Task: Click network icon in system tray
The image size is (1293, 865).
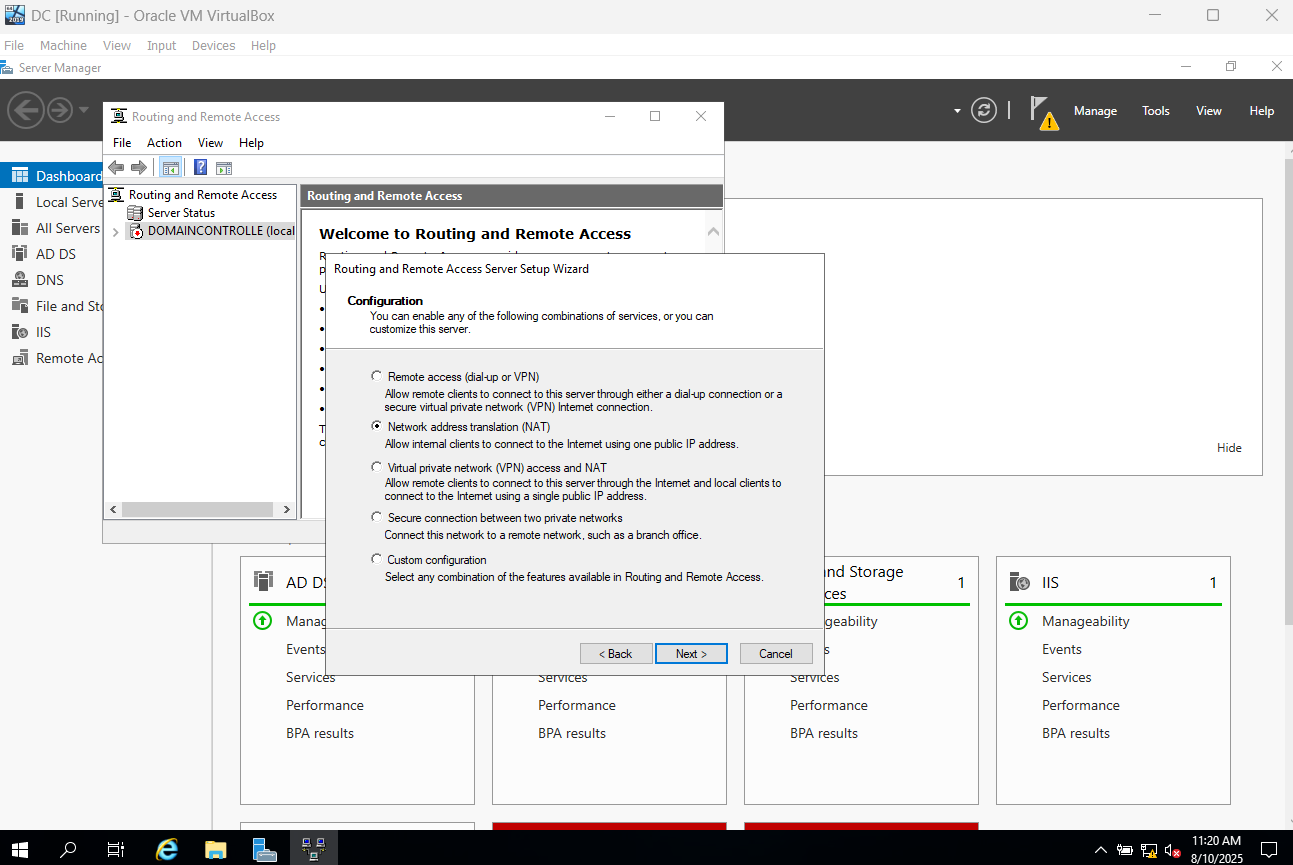Action: click(x=1149, y=850)
